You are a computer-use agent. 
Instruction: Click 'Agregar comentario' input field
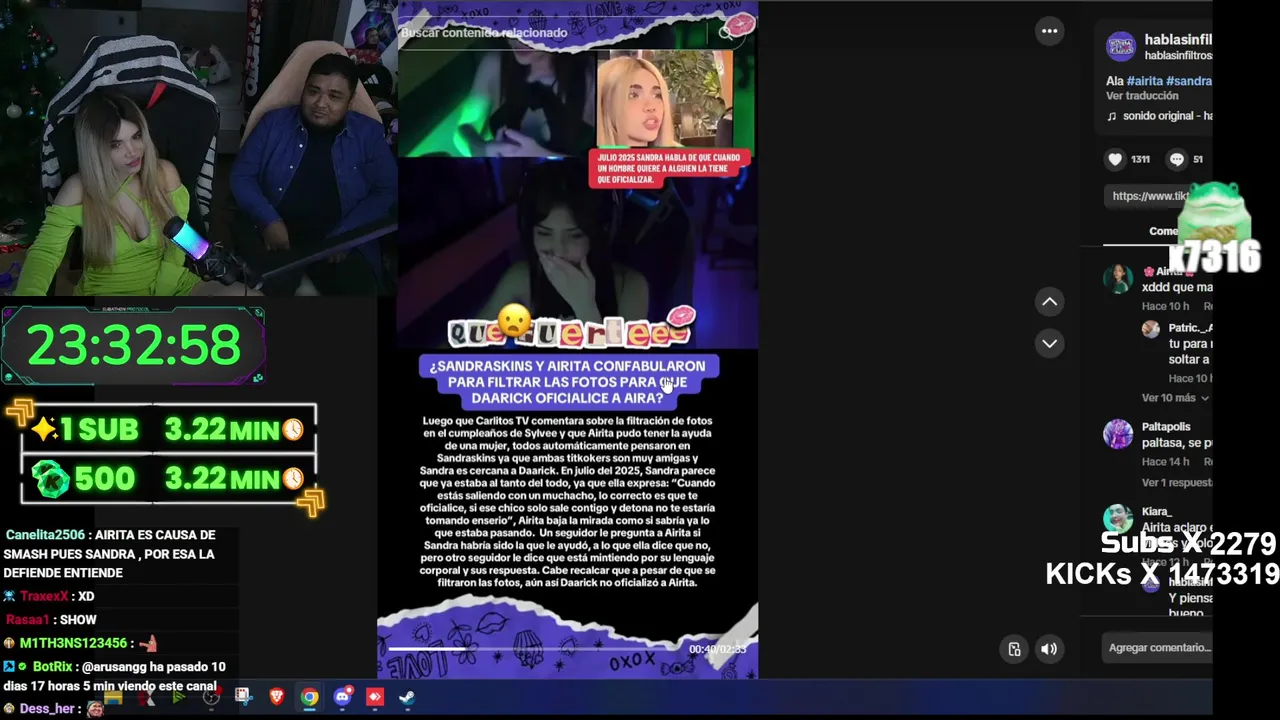click(1159, 648)
